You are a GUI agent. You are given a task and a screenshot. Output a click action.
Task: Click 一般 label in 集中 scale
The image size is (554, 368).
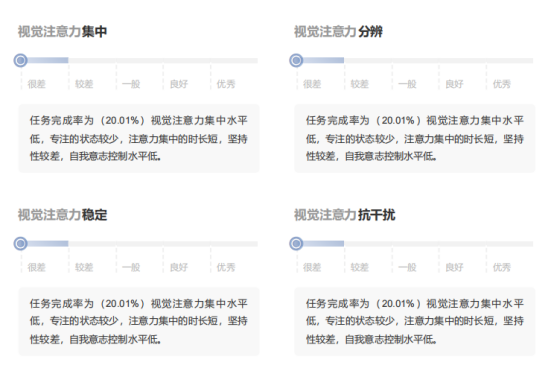[x=131, y=84]
